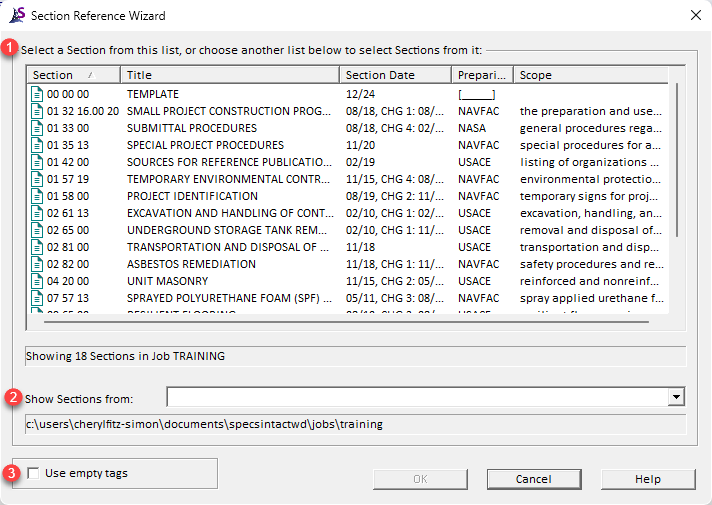Click the document icon for section 02 82 00
The height and width of the screenshot is (505, 712).
point(37,264)
